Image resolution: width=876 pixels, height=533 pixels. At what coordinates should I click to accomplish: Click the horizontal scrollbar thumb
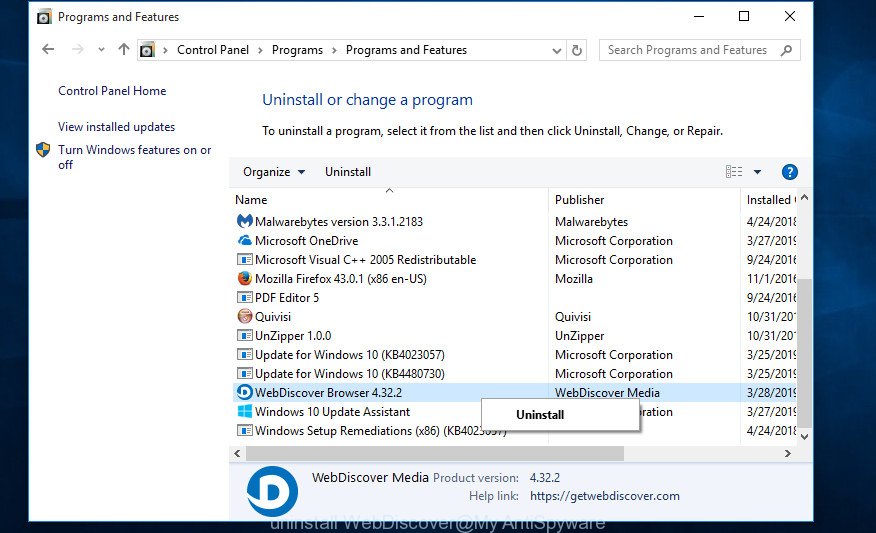(x=435, y=453)
